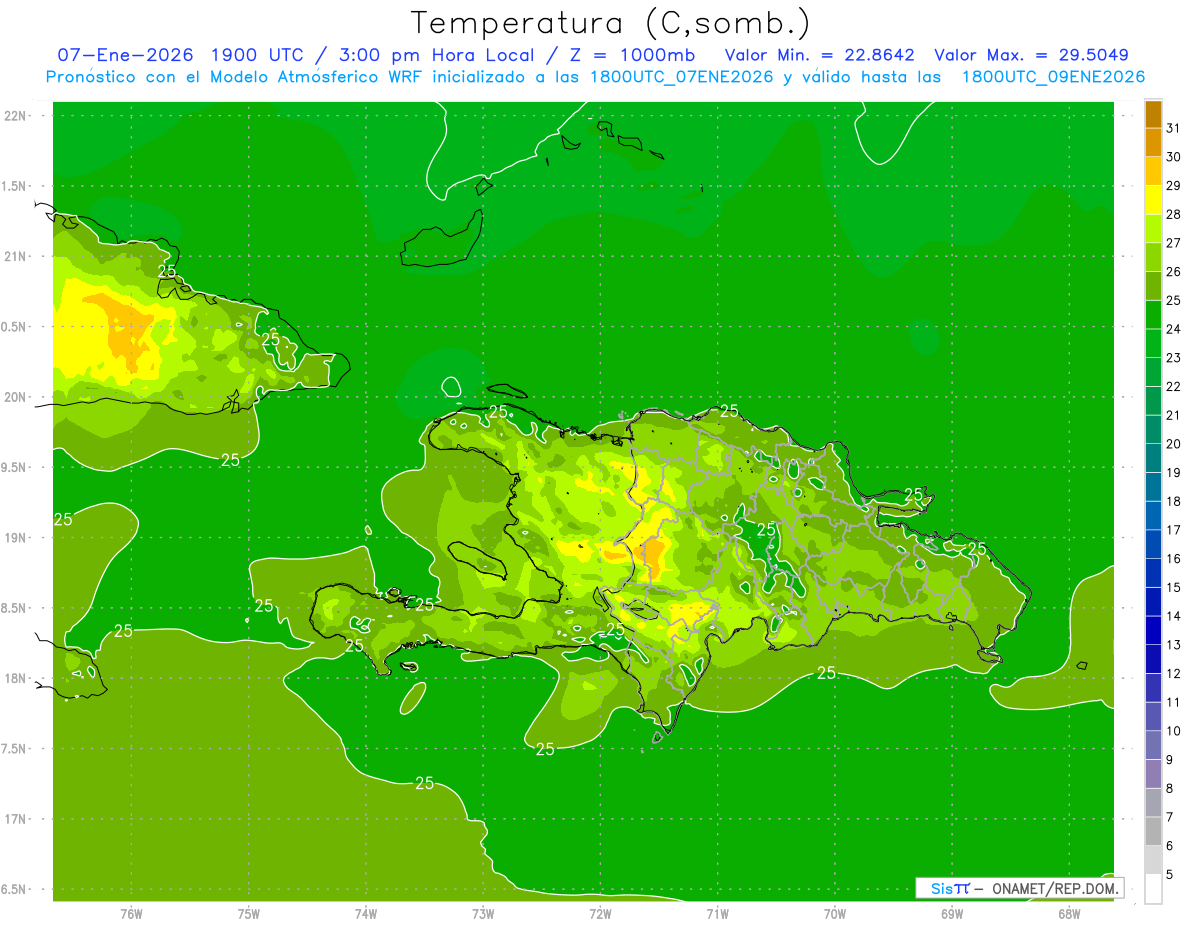Click the gray legend swatch between 6 and 7

(x=1153, y=832)
